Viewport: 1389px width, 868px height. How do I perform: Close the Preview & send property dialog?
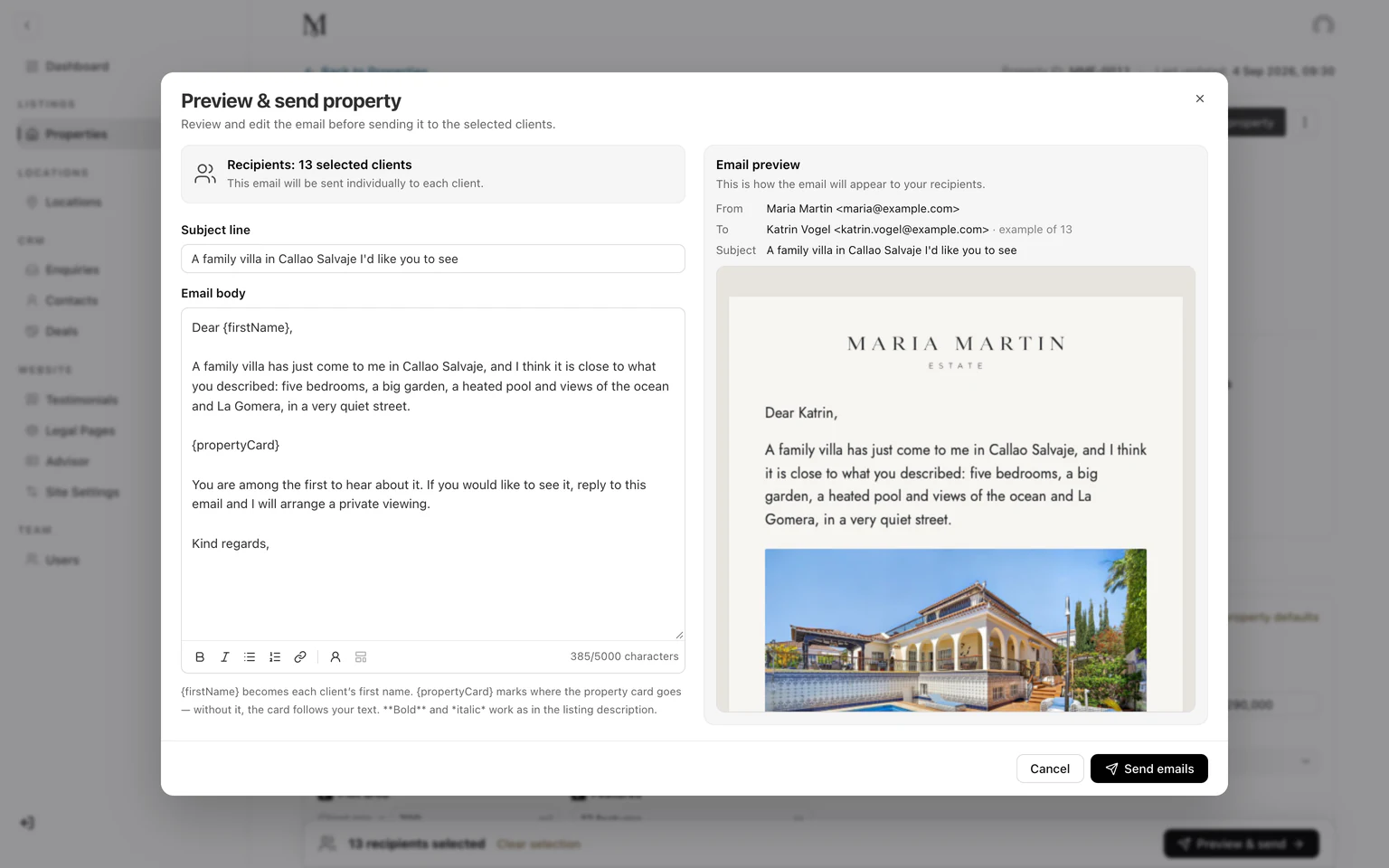(x=1200, y=99)
